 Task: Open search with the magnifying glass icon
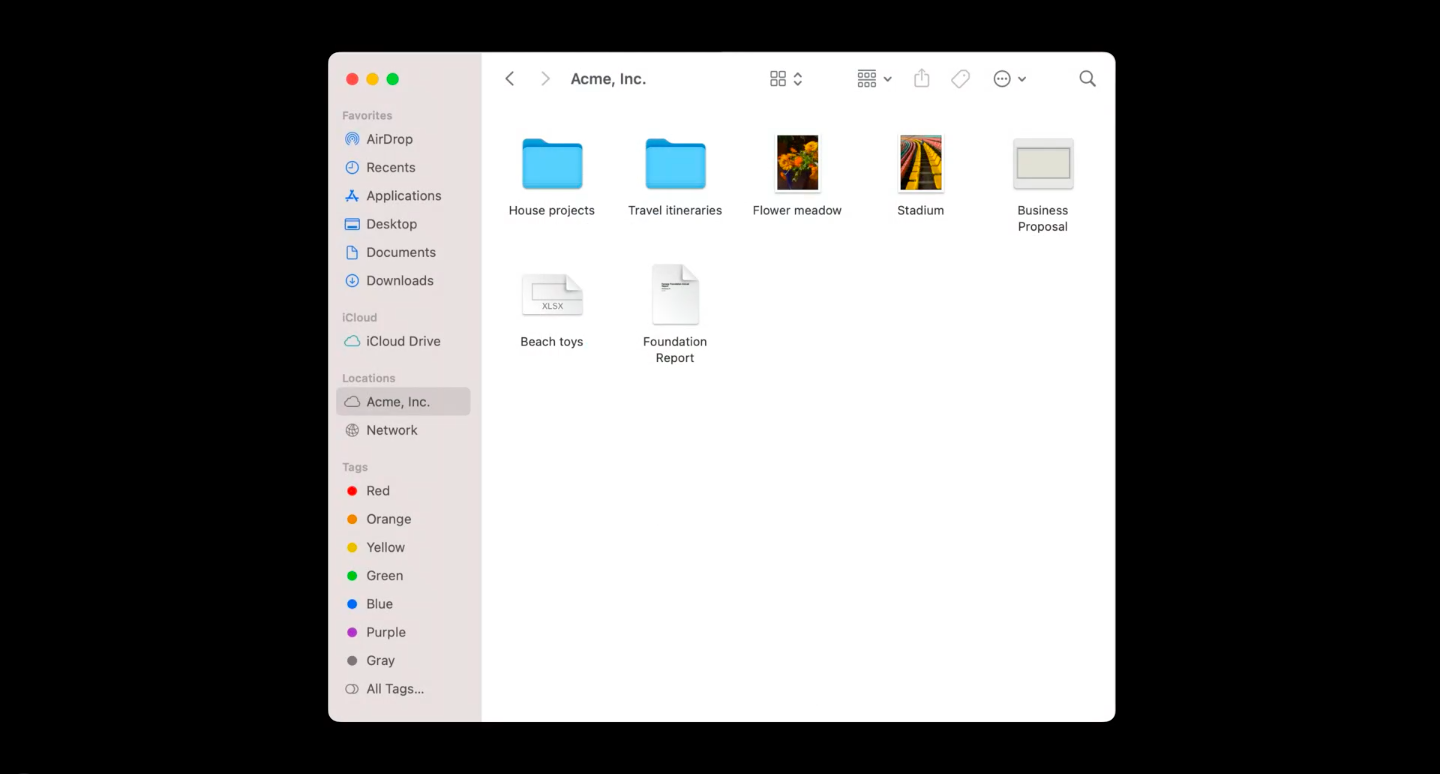pos(1087,78)
